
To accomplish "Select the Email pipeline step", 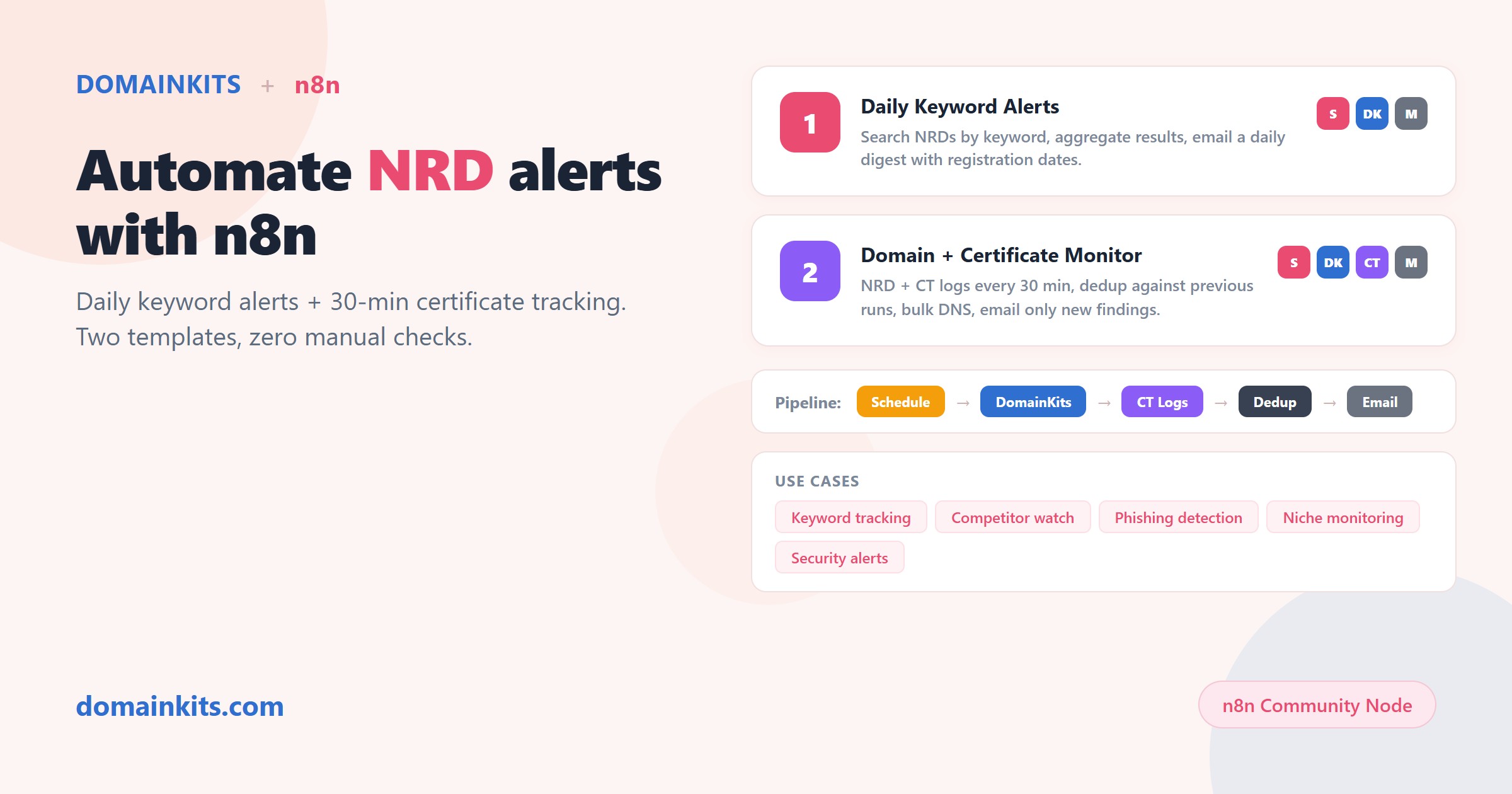I will coord(1379,401).
